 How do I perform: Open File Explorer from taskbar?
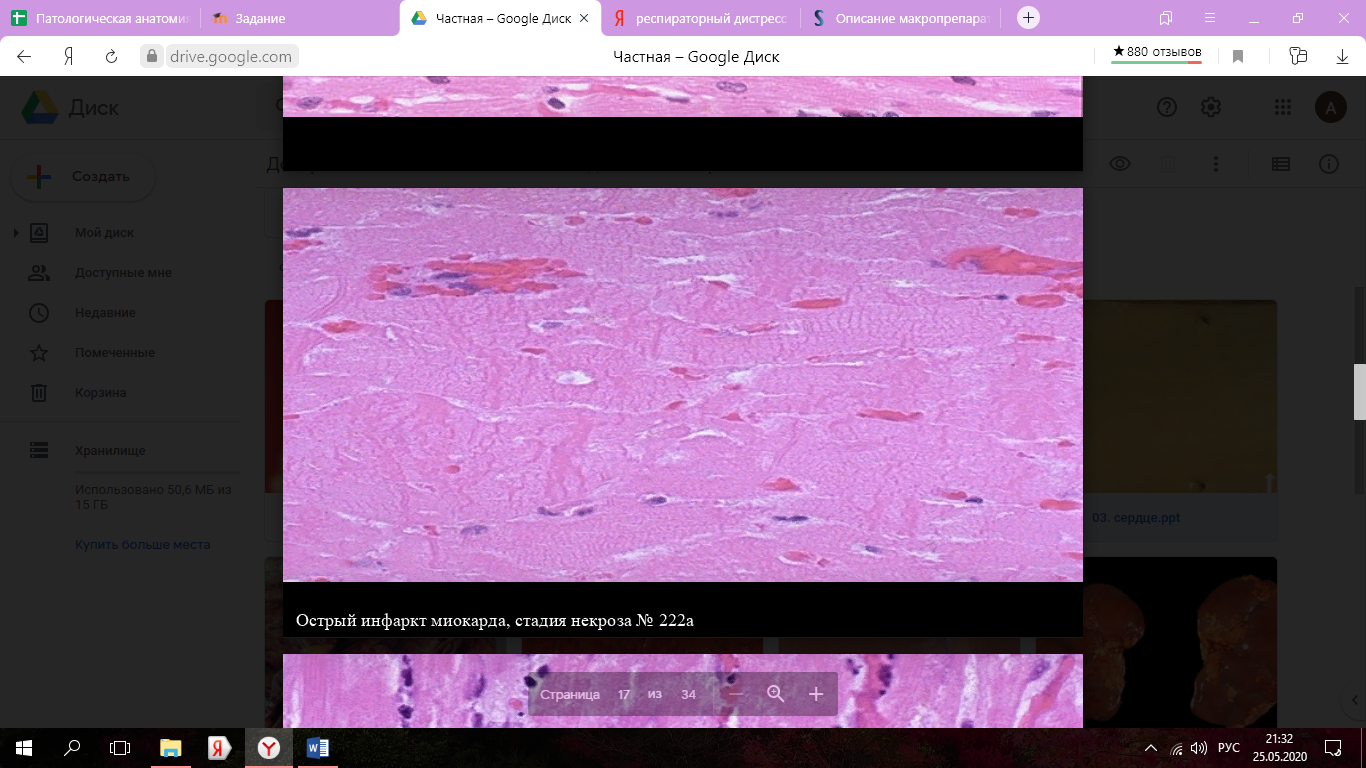pyautogui.click(x=171, y=747)
